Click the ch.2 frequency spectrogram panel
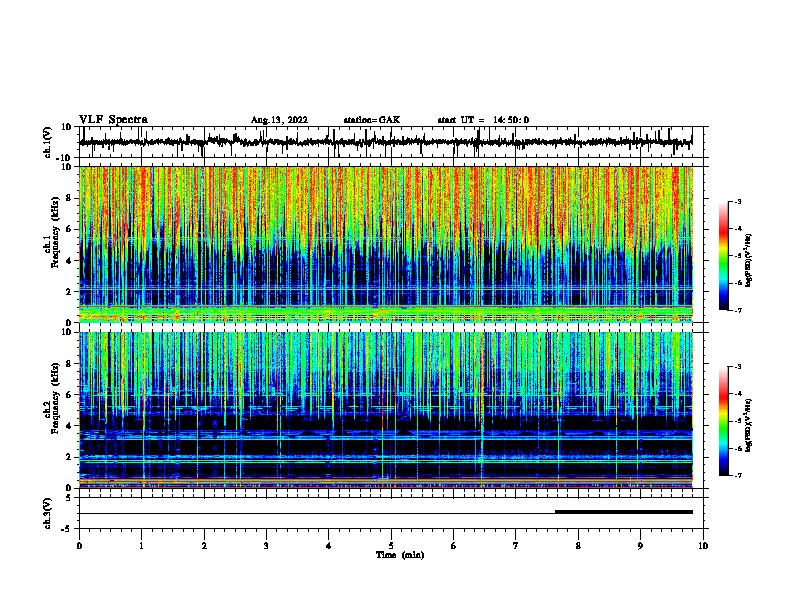 tap(386, 410)
